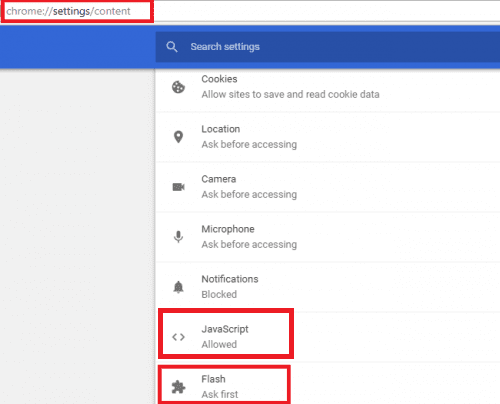Click the search magnifier icon
The width and height of the screenshot is (500, 404).
point(172,47)
